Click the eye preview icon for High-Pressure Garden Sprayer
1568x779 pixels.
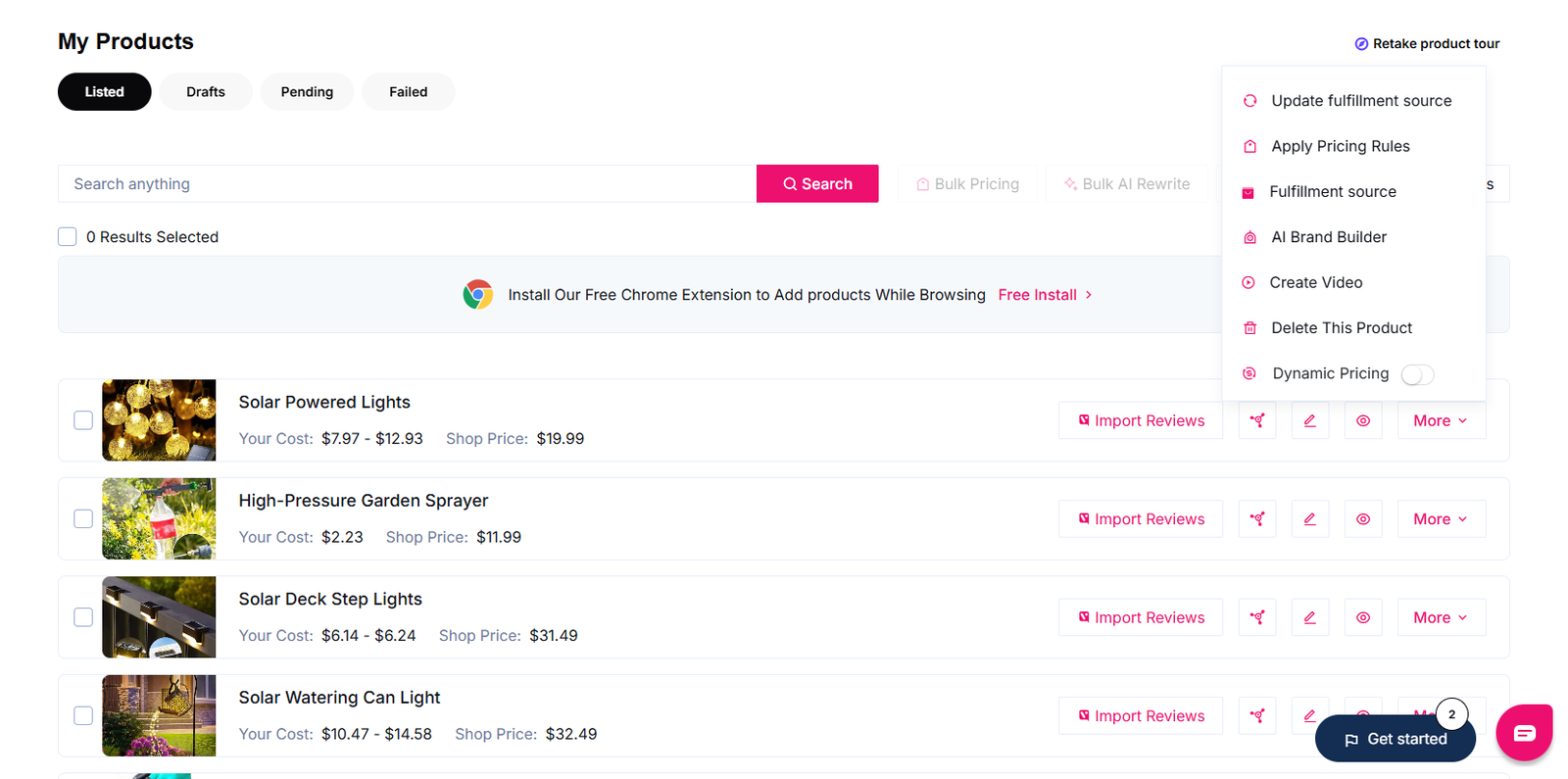click(1363, 519)
